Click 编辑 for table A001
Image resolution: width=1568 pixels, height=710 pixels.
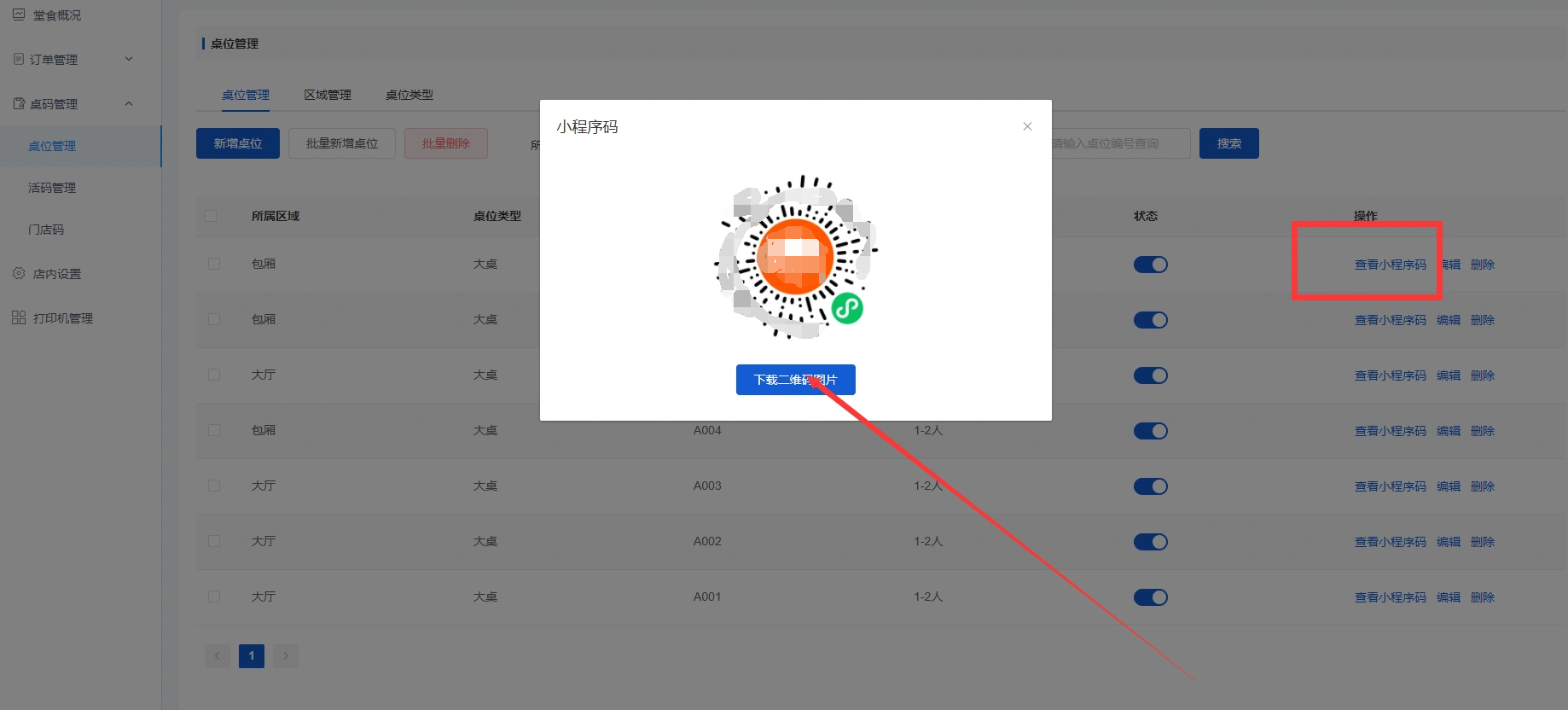pos(1449,597)
